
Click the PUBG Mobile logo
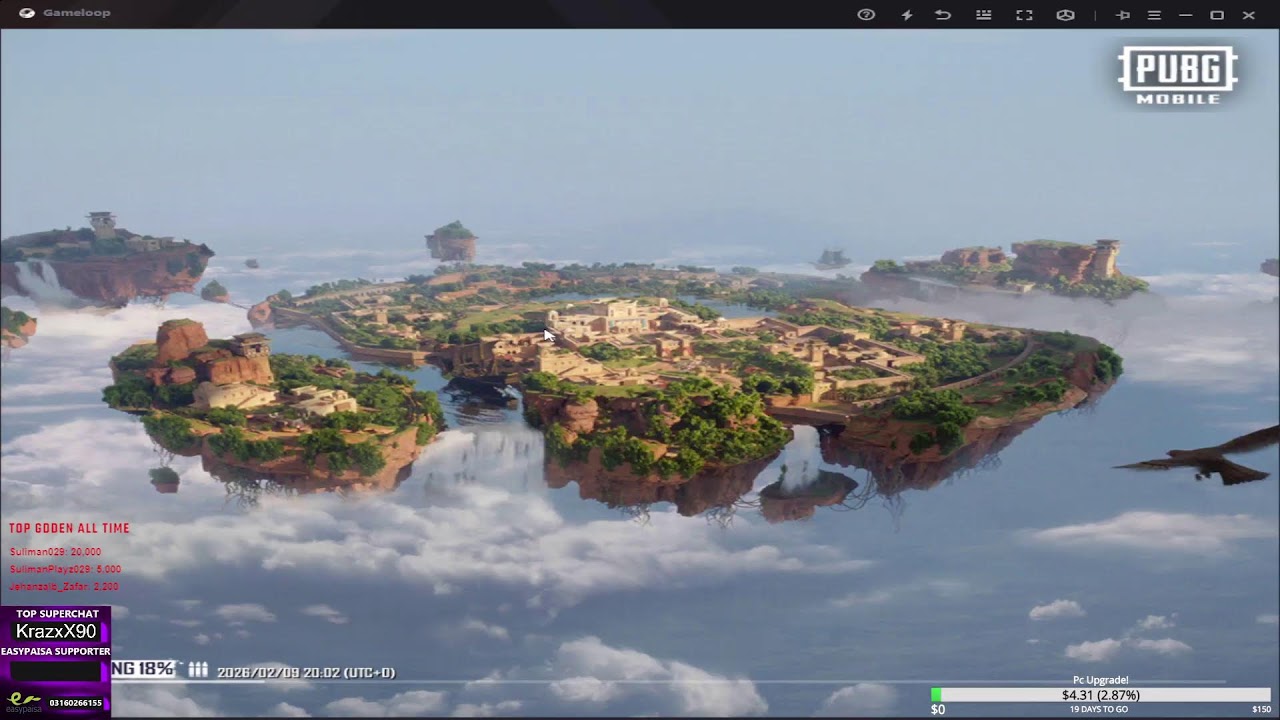point(1178,75)
